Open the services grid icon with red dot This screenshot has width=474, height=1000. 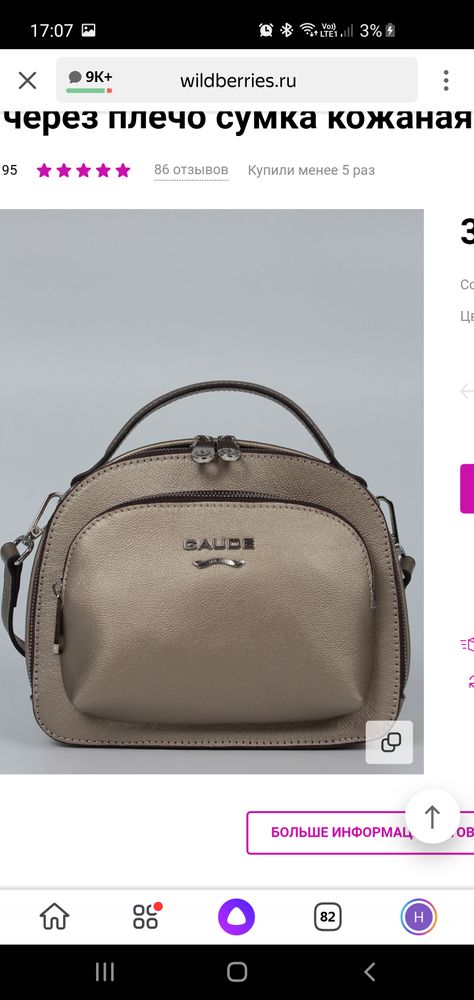click(146, 916)
